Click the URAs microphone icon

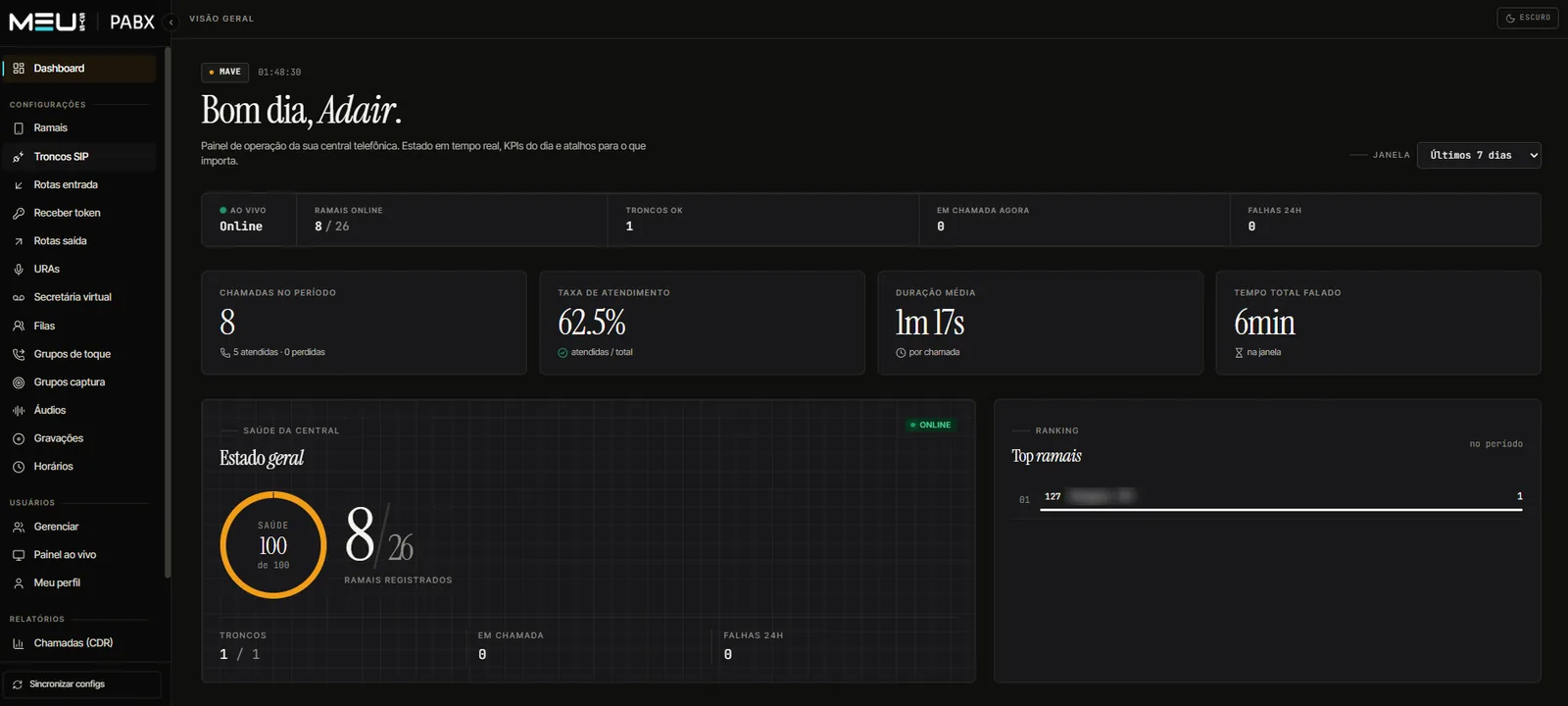(19, 269)
